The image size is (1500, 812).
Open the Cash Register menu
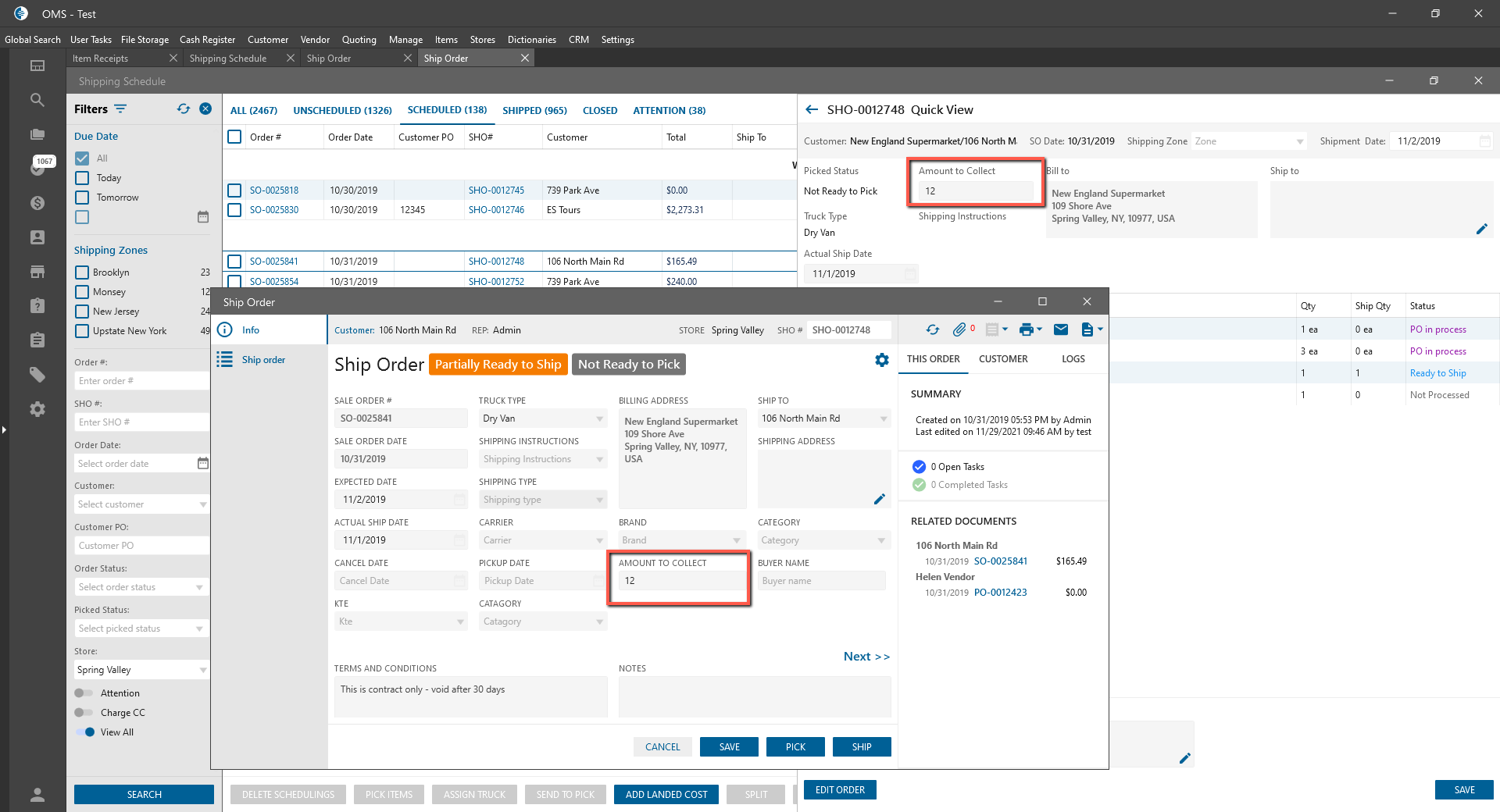[x=207, y=40]
